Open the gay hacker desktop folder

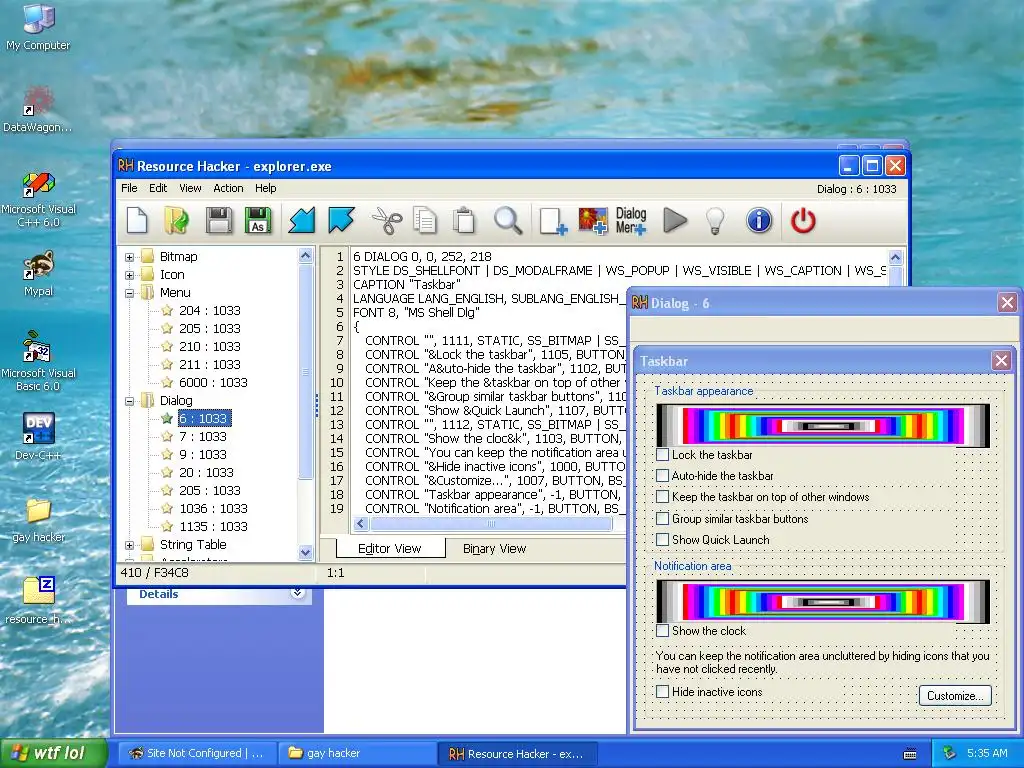point(38,520)
